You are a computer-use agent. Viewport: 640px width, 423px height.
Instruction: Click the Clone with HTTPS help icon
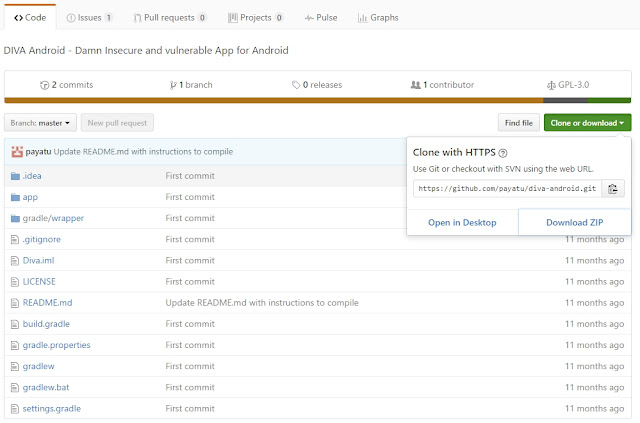tap(503, 153)
